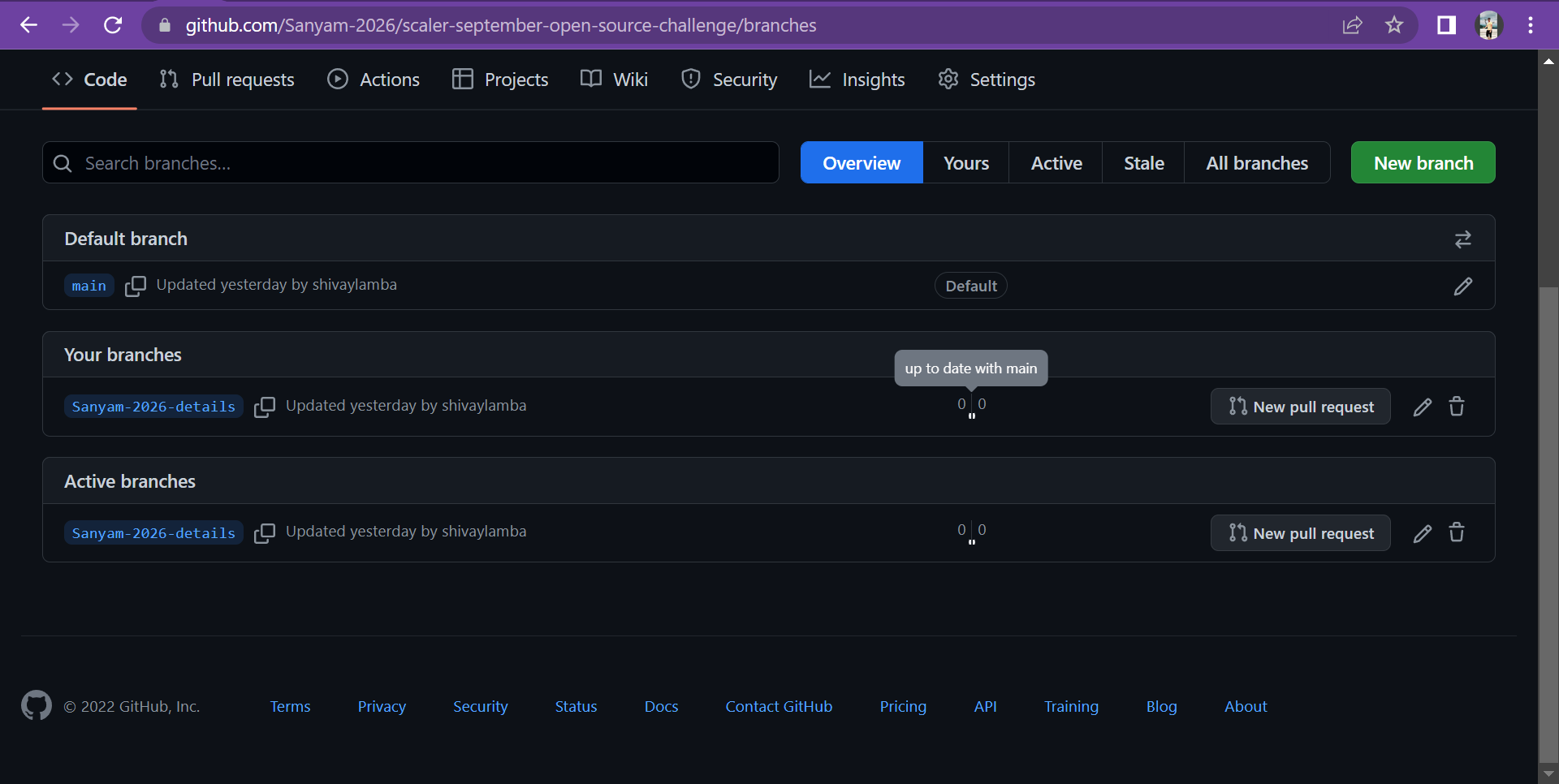1559x784 pixels.
Task: Open the main branch link
Action: pos(89,285)
